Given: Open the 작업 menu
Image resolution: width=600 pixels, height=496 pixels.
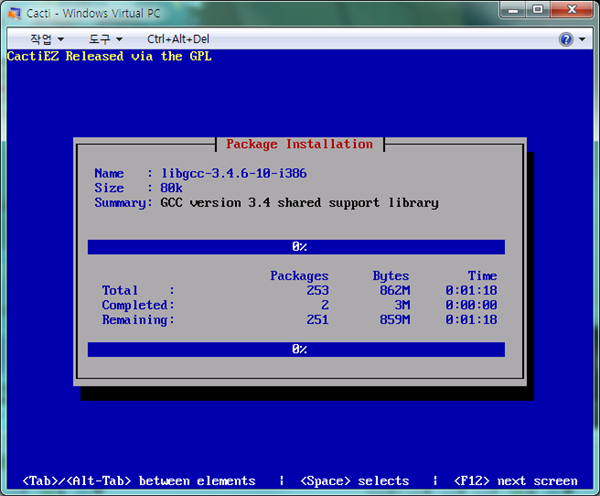Looking at the screenshot, I should [x=47, y=39].
